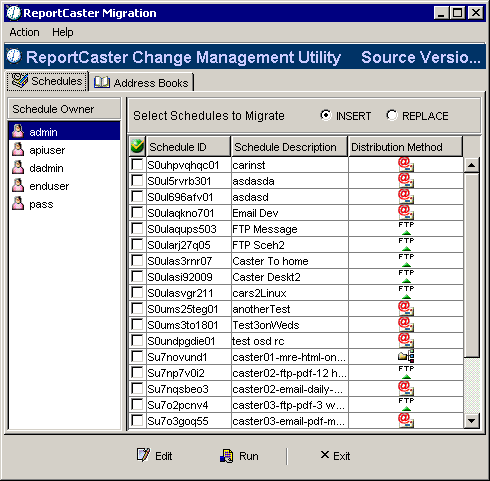
Task: Click the Run icon at bottom
Action: click(227, 456)
